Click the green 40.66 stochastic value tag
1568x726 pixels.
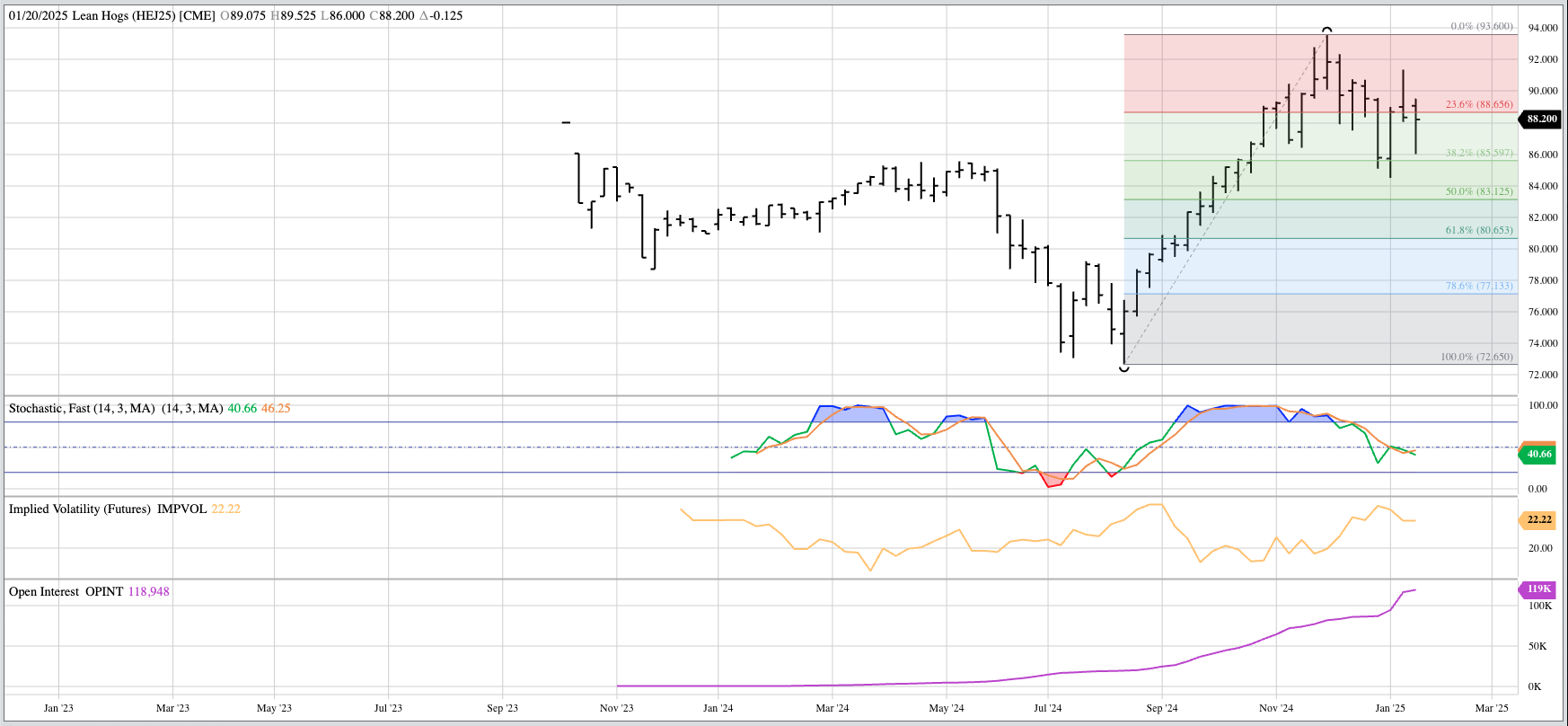coord(1539,454)
